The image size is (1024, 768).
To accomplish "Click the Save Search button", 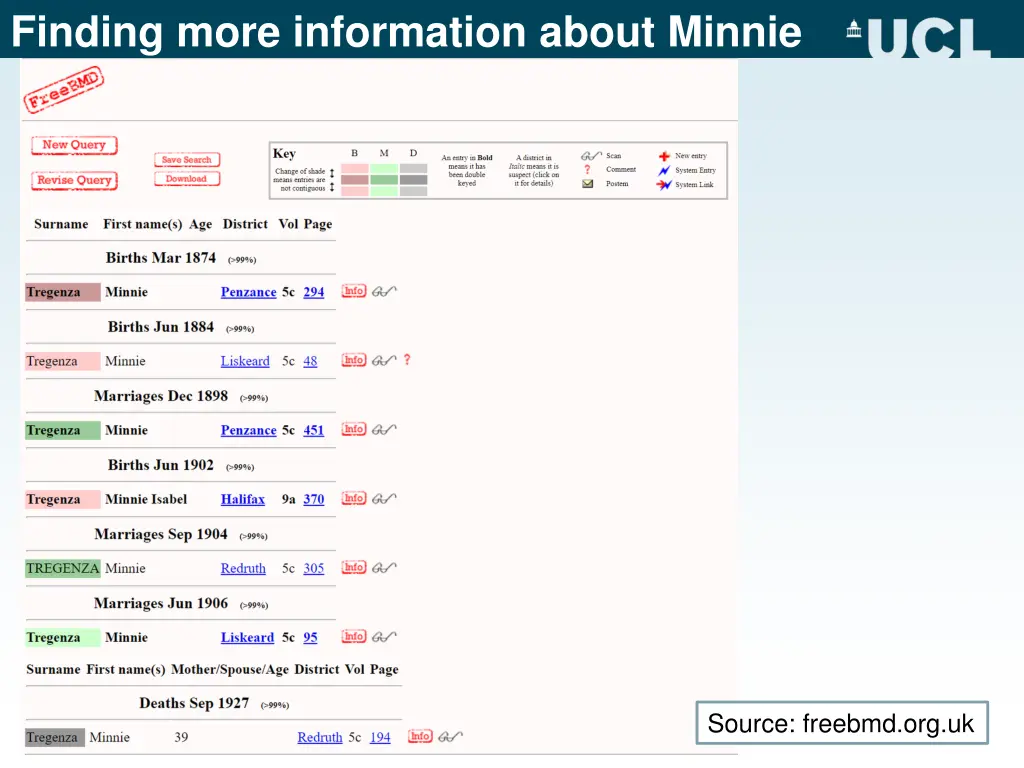I will coord(187,159).
